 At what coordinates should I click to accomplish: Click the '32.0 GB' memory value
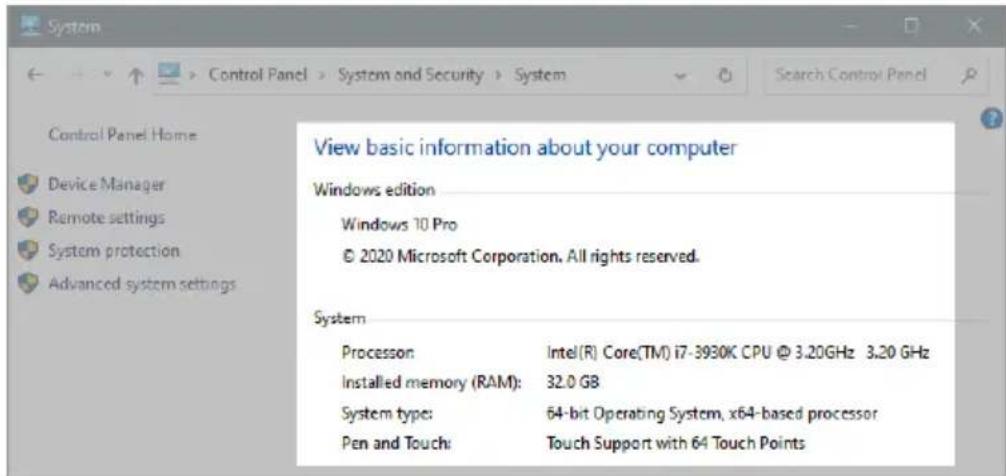click(x=572, y=383)
